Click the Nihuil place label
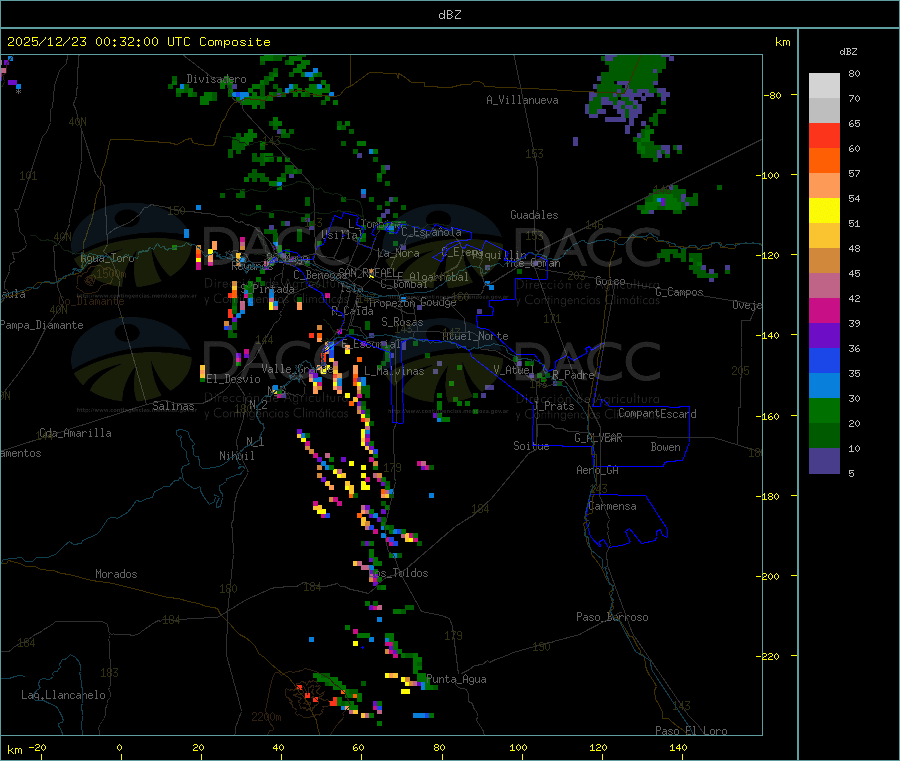This screenshot has height=761, width=900. (237, 456)
